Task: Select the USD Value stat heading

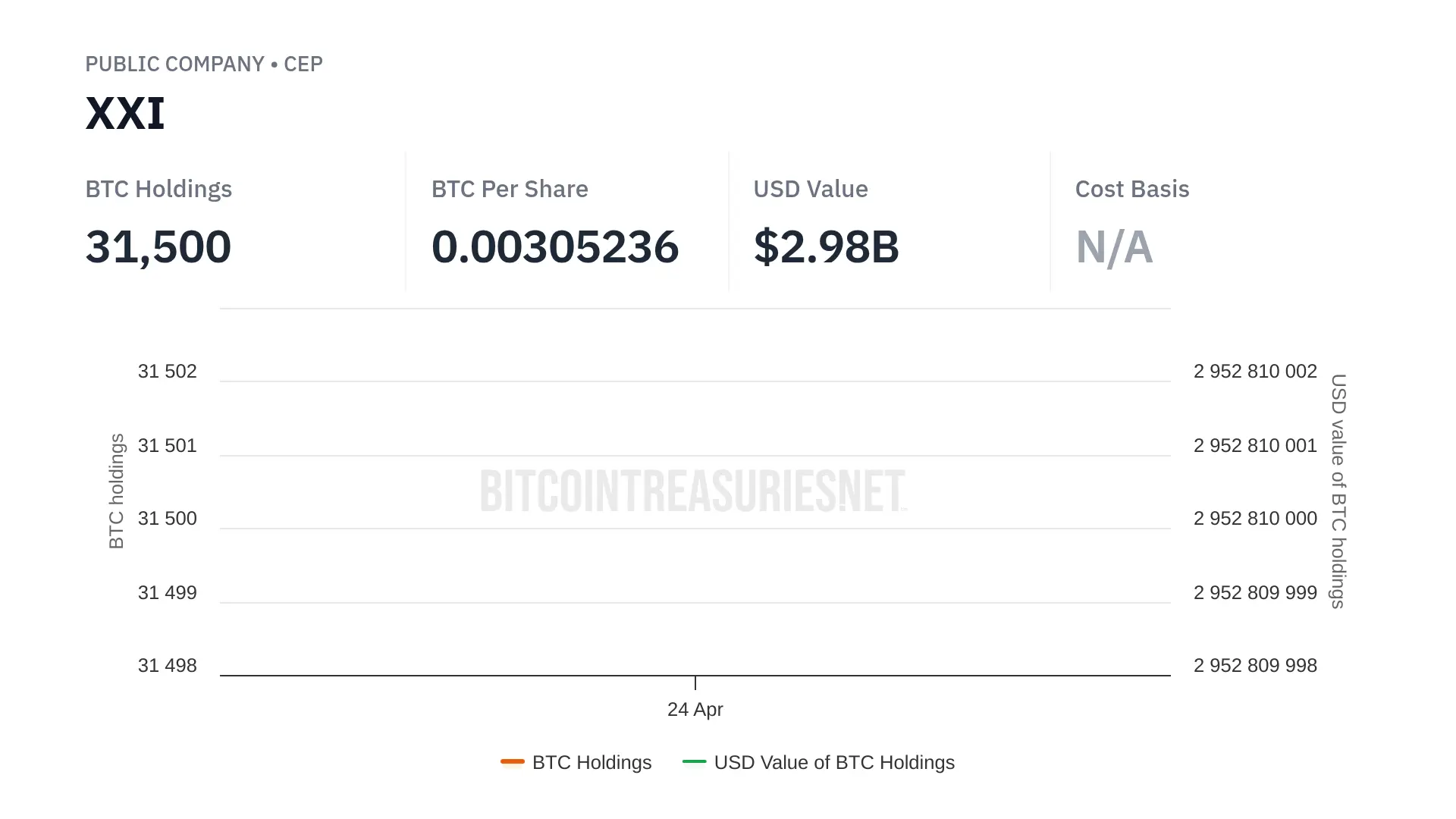Action: 811,189
